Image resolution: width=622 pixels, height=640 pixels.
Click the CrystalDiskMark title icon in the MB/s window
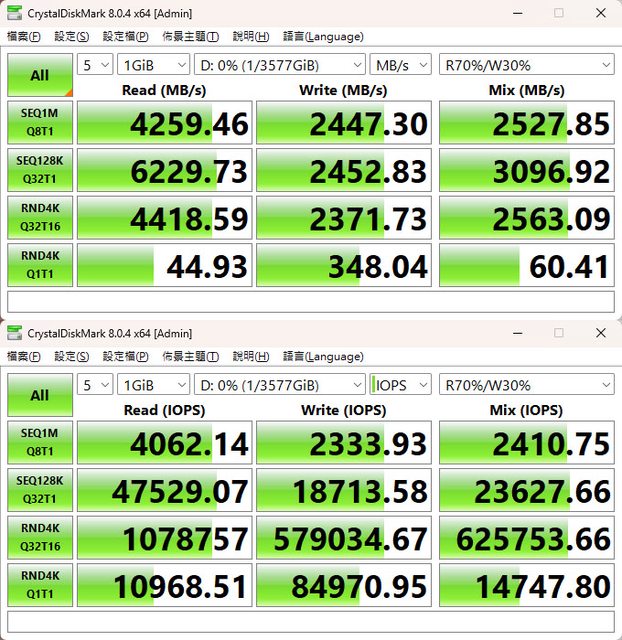point(13,13)
